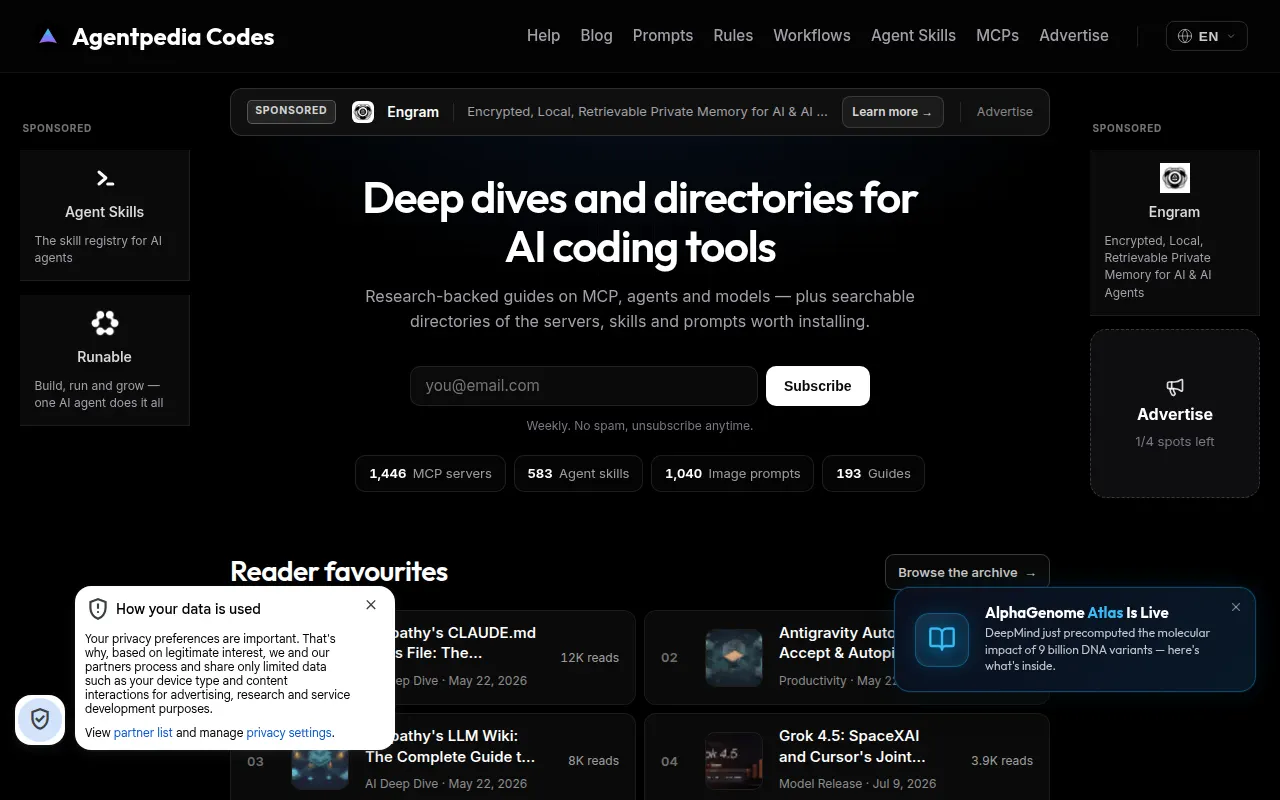Open the privacy shield floating button

coord(40,719)
